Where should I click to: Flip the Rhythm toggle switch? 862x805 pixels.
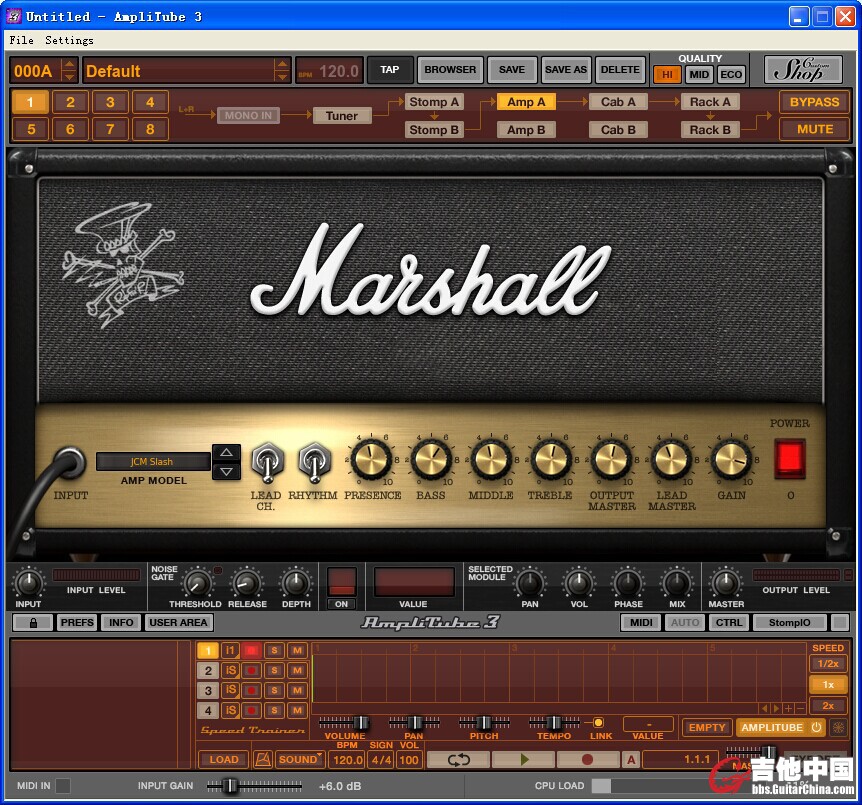pyautogui.click(x=314, y=461)
